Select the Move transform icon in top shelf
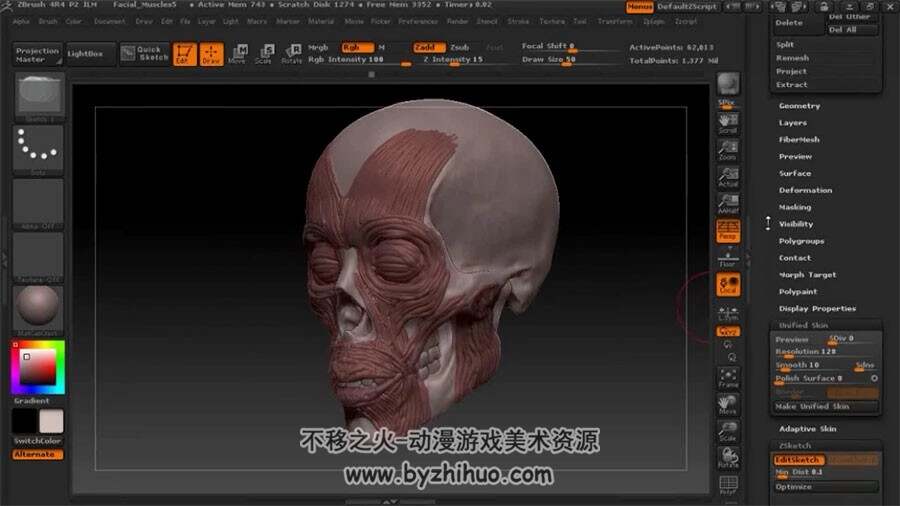The width and height of the screenshot is (900, 506). (238, 54)
